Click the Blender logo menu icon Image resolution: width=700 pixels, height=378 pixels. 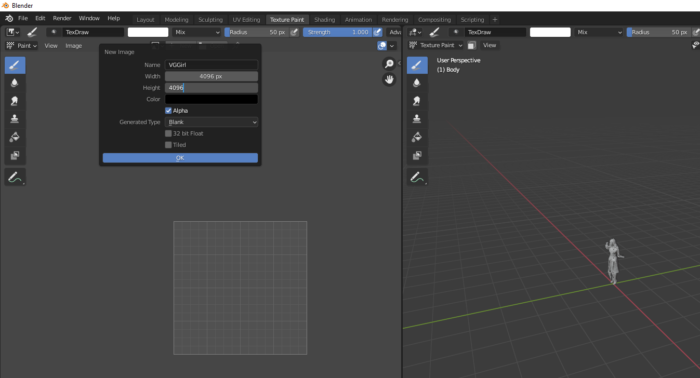pos(9,18)
